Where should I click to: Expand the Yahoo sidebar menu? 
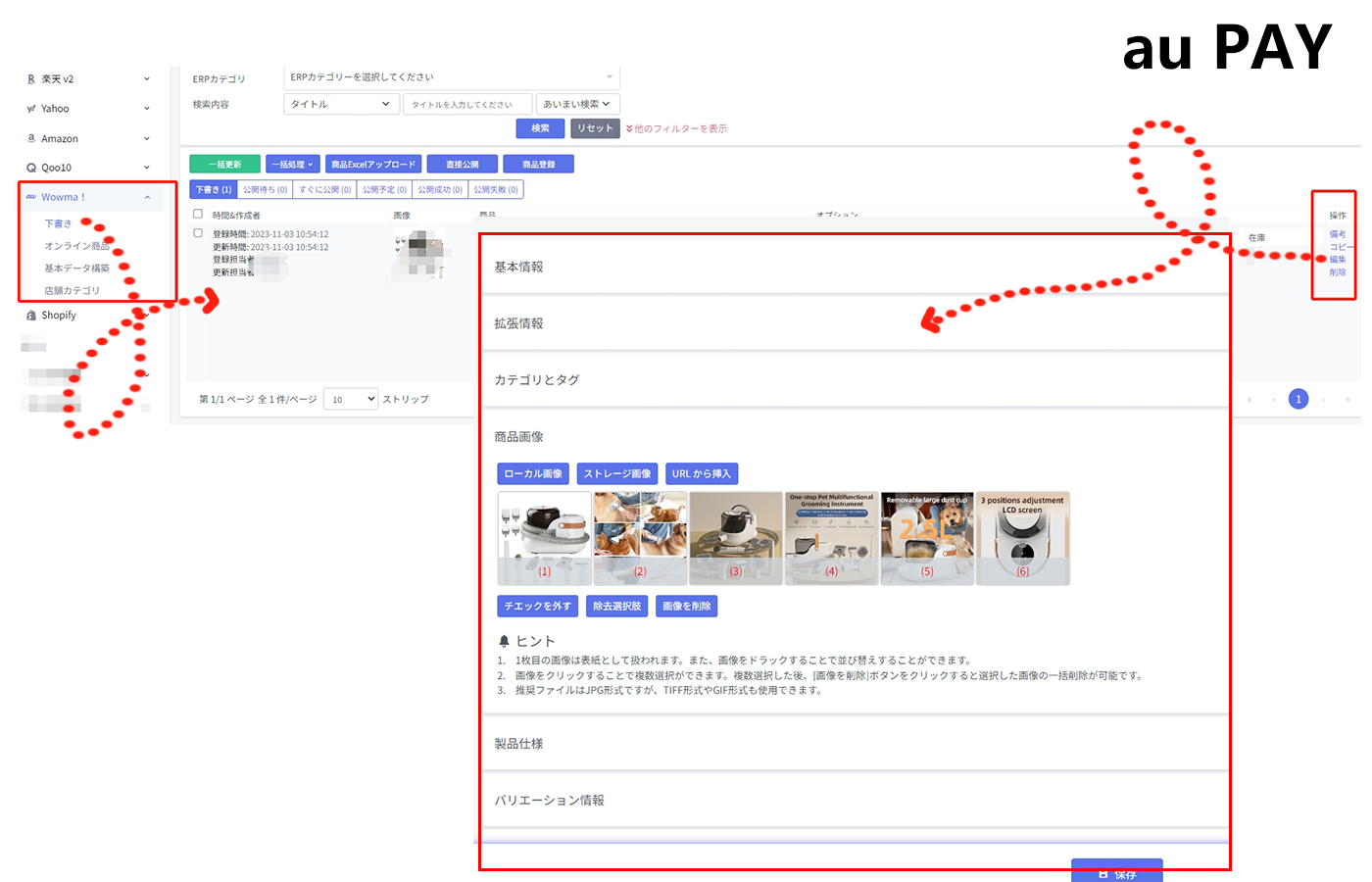pyautogui.click(x=147, y=109)
